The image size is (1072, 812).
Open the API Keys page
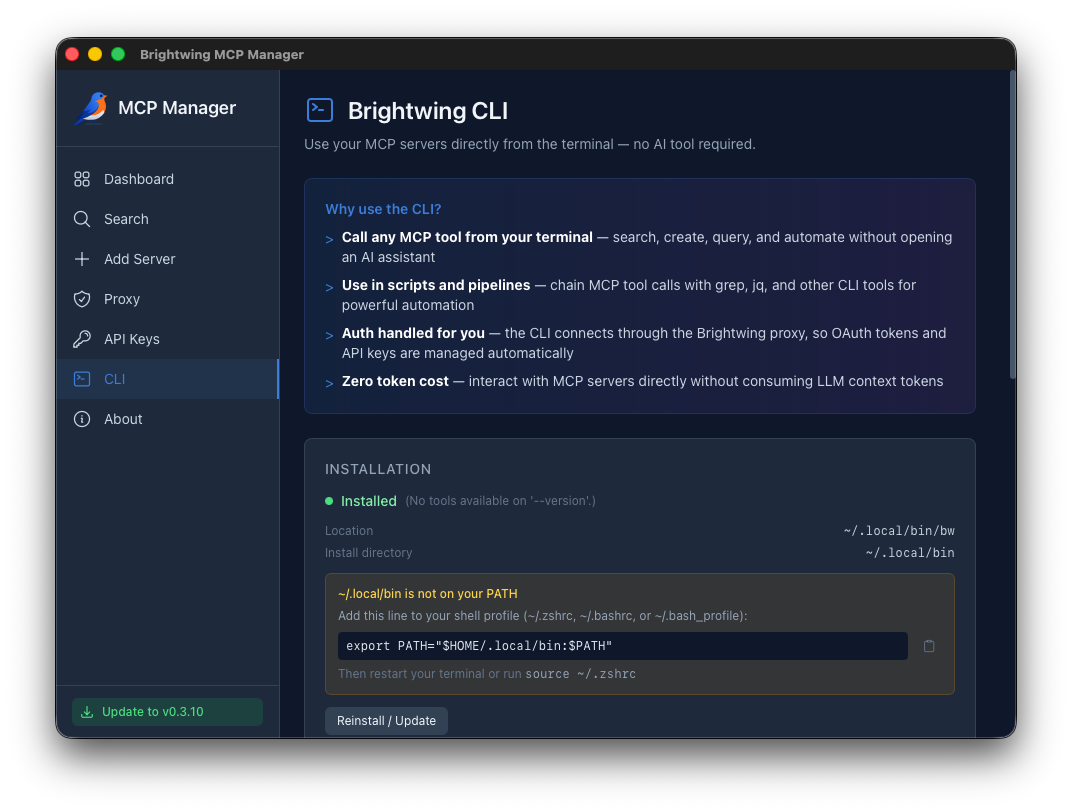[168, 339]
